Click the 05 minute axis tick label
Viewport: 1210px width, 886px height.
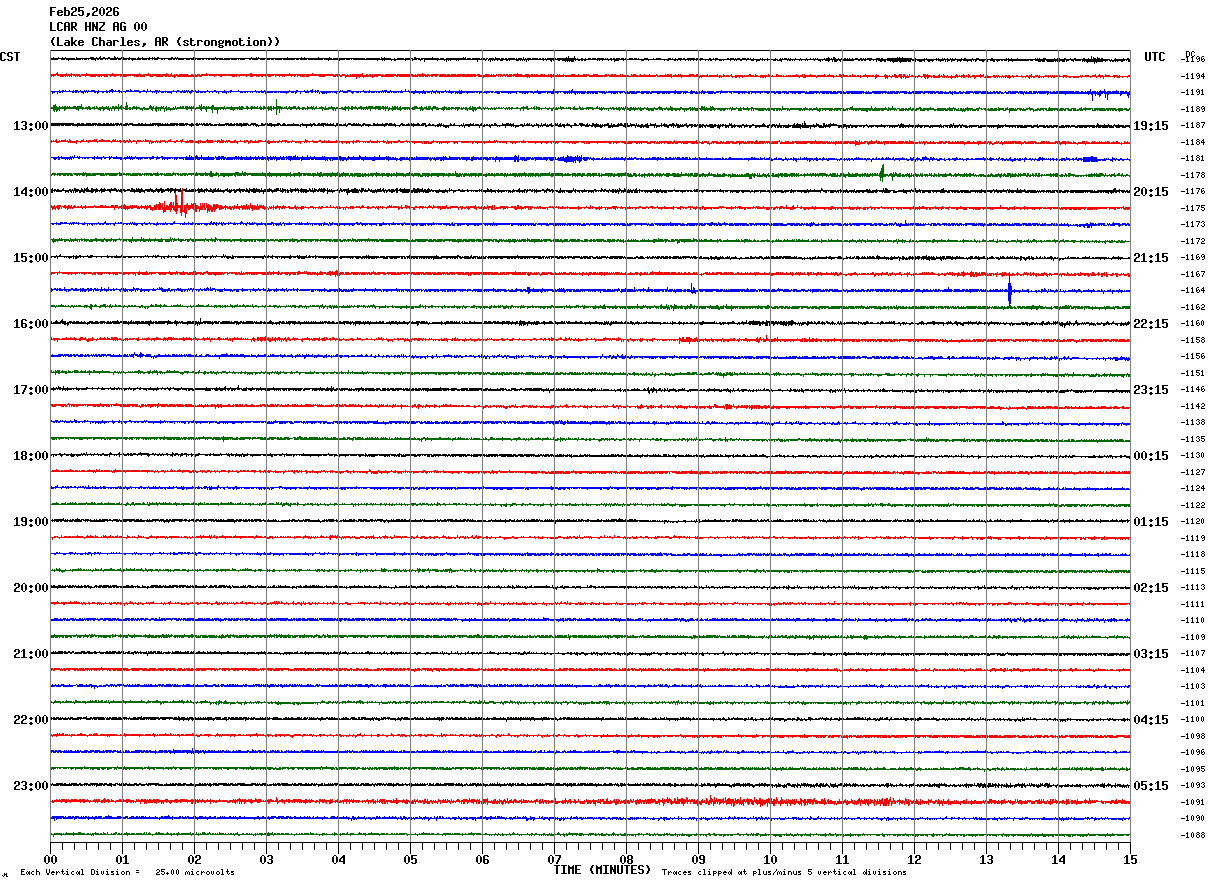(x=410, y=859)
